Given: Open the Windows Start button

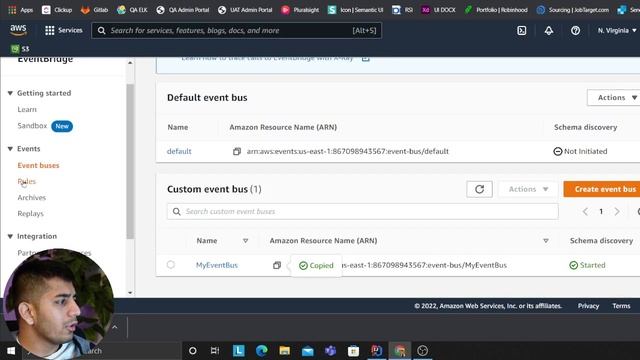Looking at the screenshot, I should (x=11, y=351).
